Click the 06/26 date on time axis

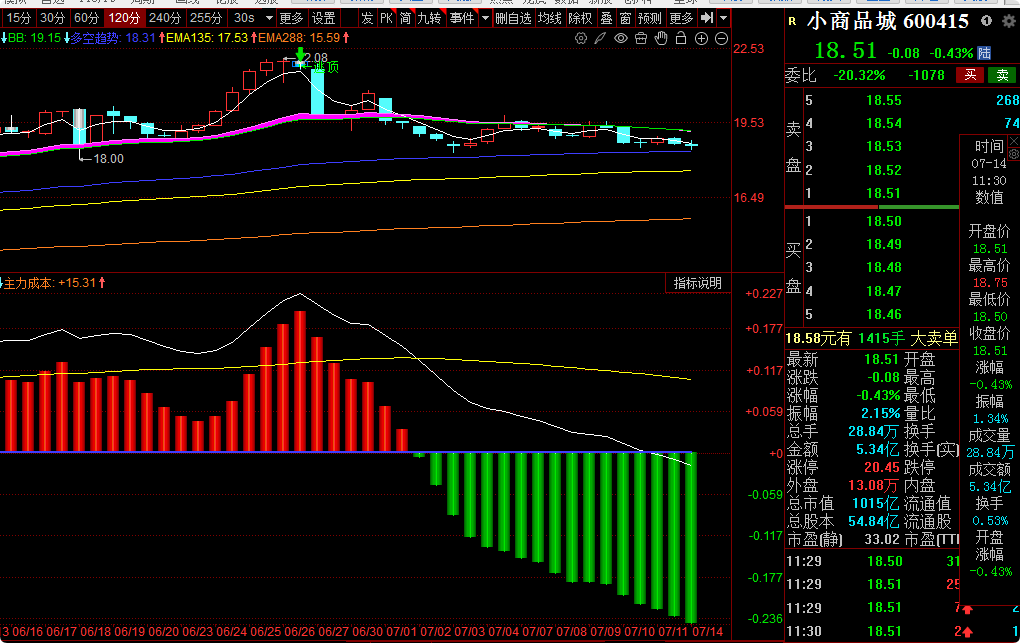(x=300, y=631)
